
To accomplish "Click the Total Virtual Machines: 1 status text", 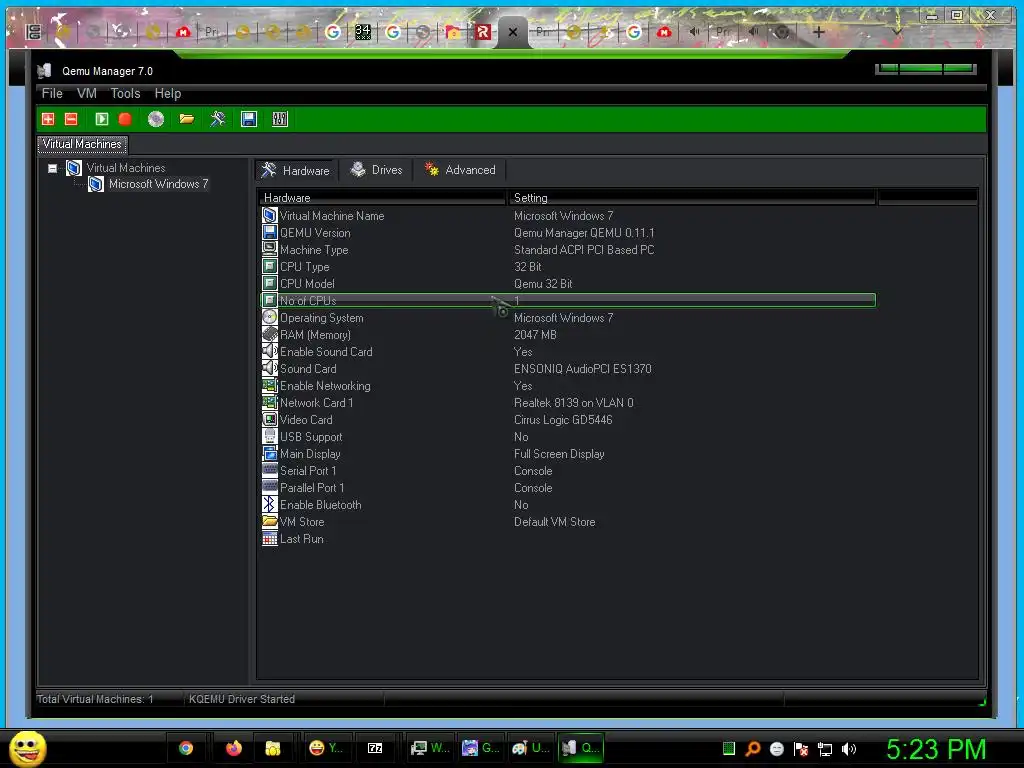I will [x=95, y=699].
